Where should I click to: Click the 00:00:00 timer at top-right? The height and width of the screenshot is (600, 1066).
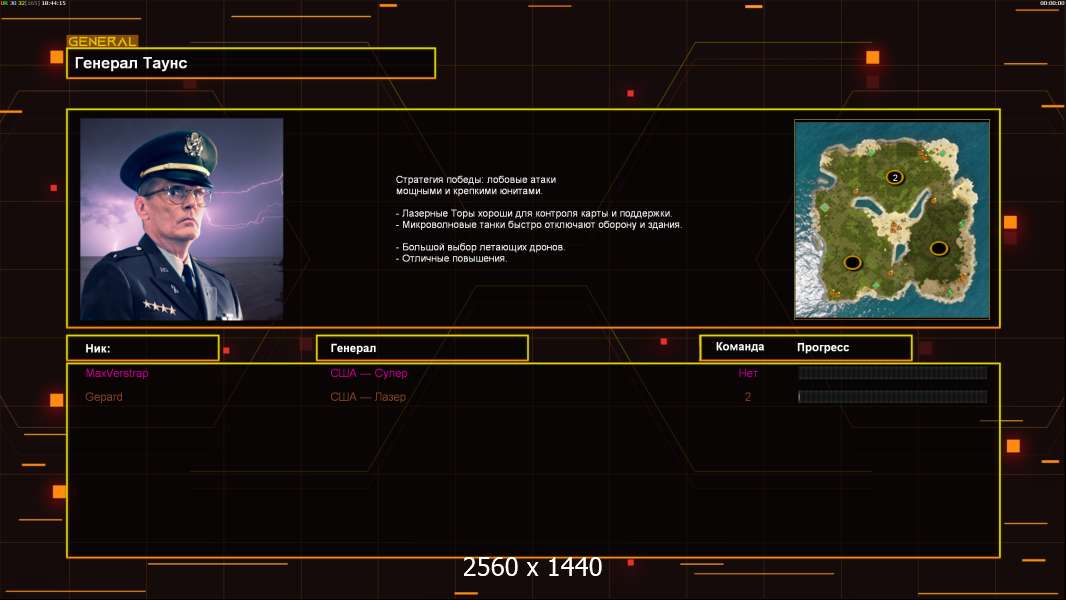click(x=1052, y=3)
